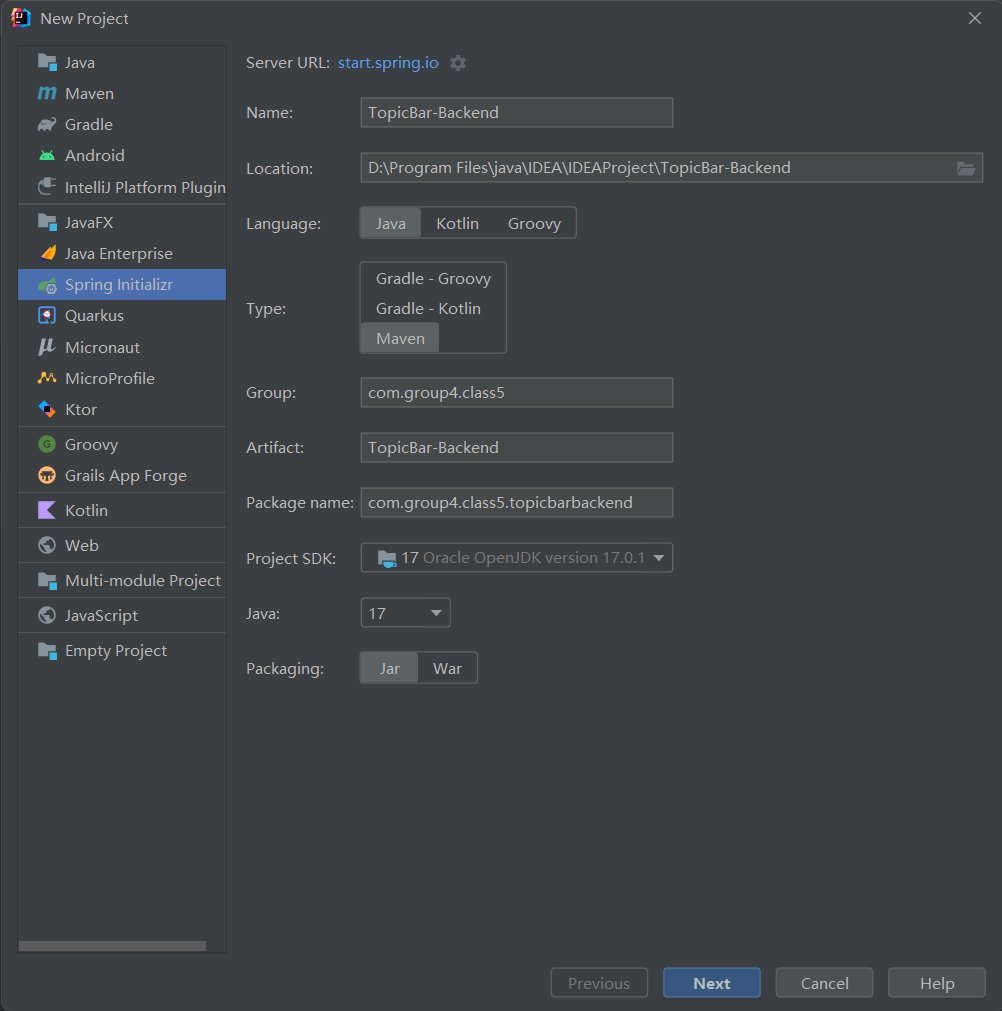This screenshot has width=1002, height=1011.
Task: Select War packaging
Action: click(447, 668)
